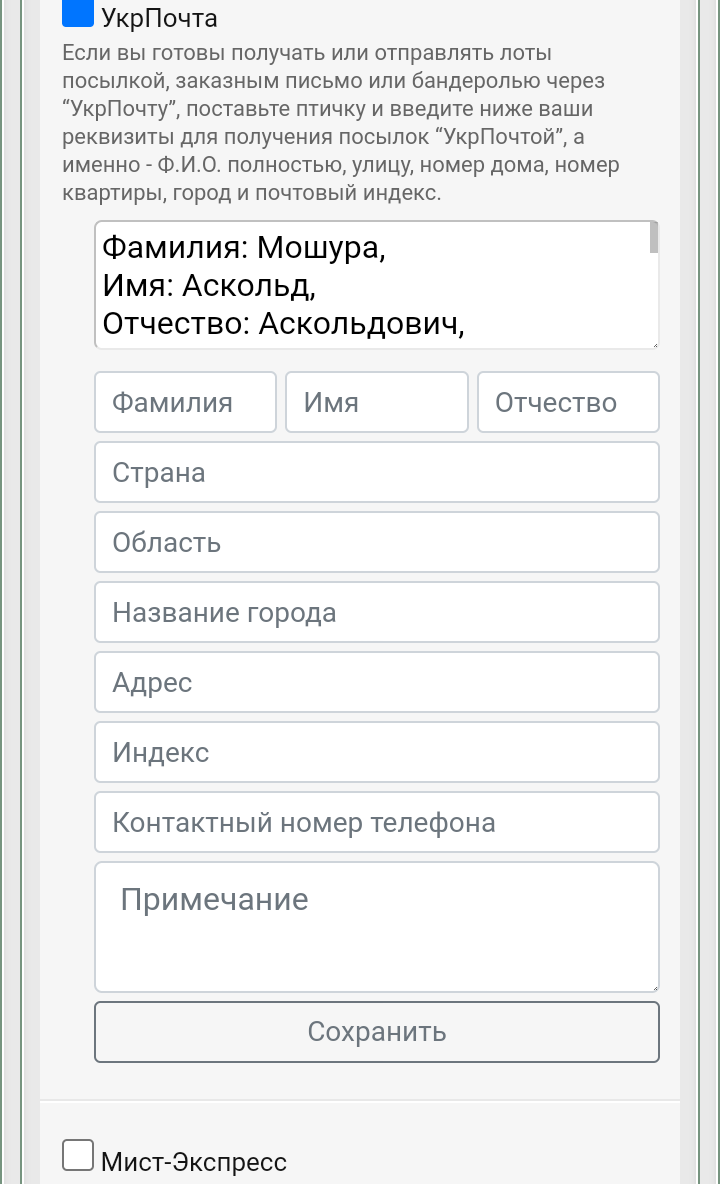Click into the Отчество field
The height and width of the screenshot is (1184, 720).
pos(568,402)
